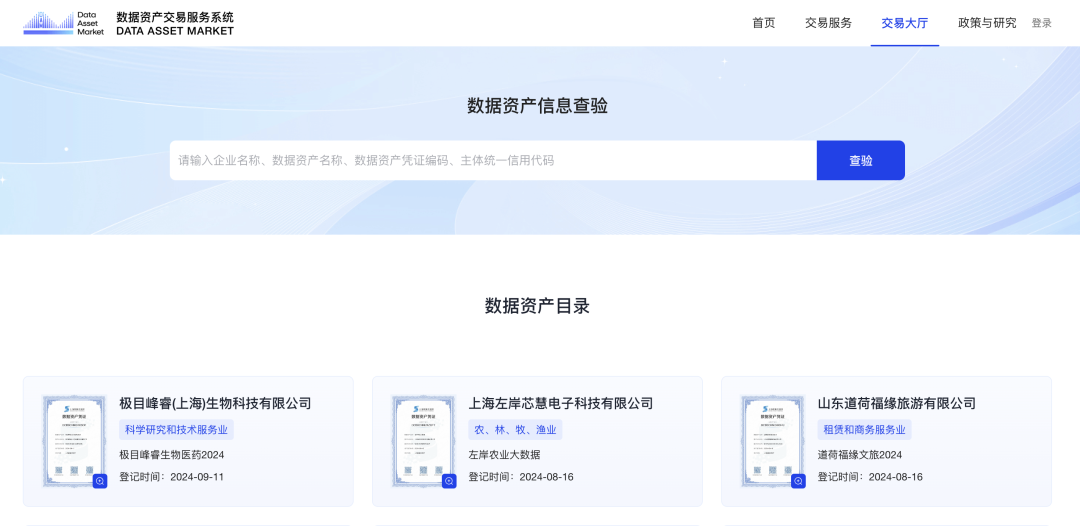Open 上海左岸芯慧电子科技有限公司 company title
The height and width of the screenshot is (526, 1080).
(x=560, y=403)
